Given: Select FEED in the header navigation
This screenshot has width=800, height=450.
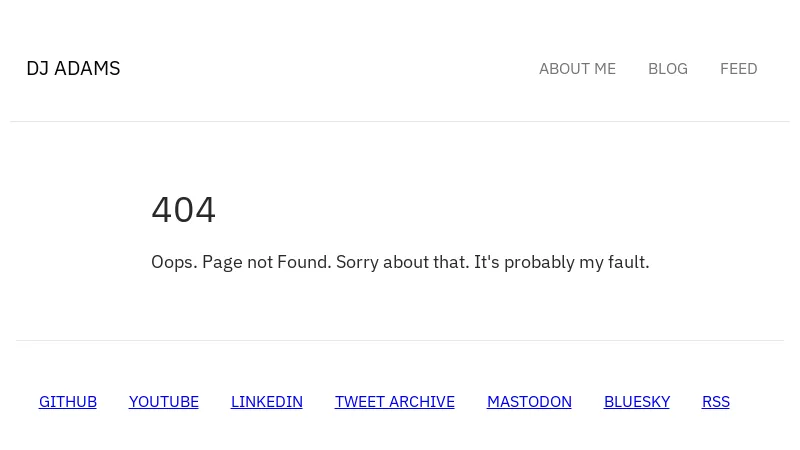Looking at the screenshot, I should pos(738,68).
